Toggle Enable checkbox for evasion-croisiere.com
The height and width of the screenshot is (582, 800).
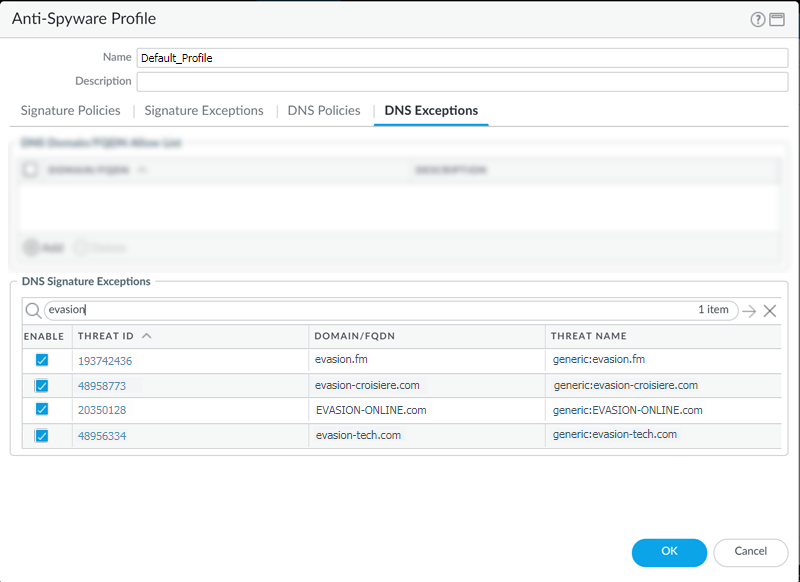pos(42,385)
